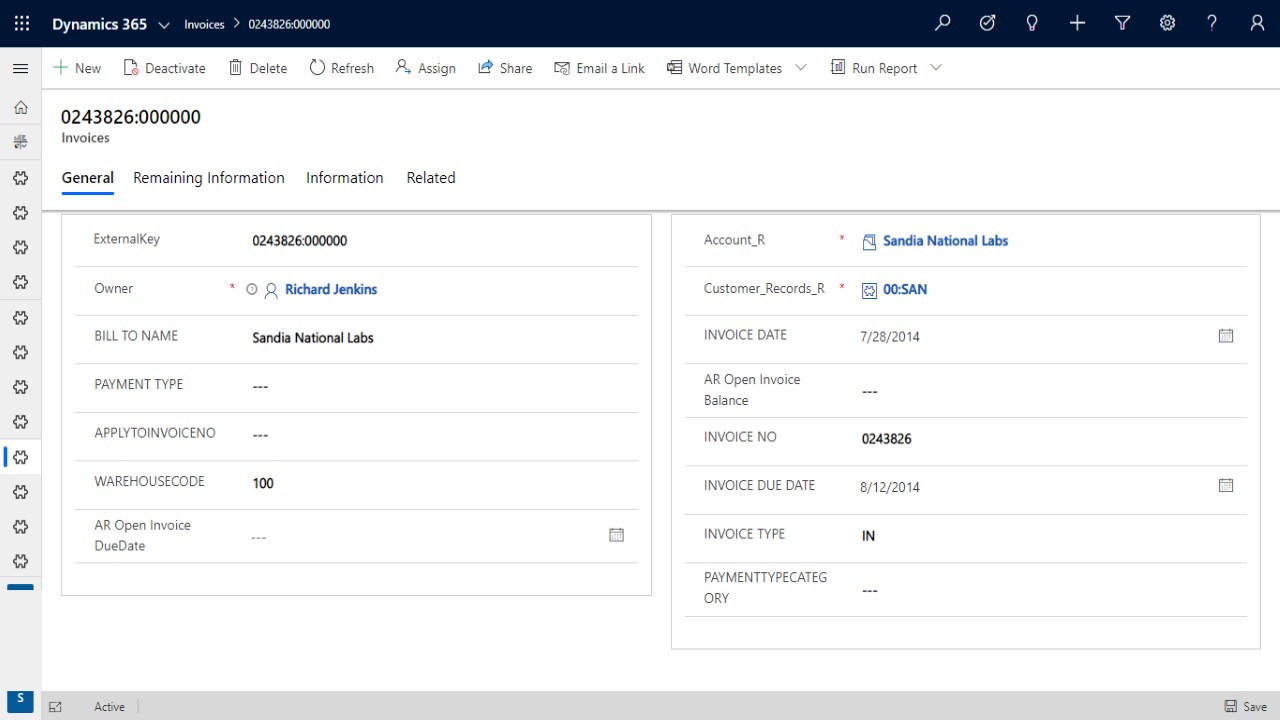Open Sandia National Labs account link

(x=945, y=241)
